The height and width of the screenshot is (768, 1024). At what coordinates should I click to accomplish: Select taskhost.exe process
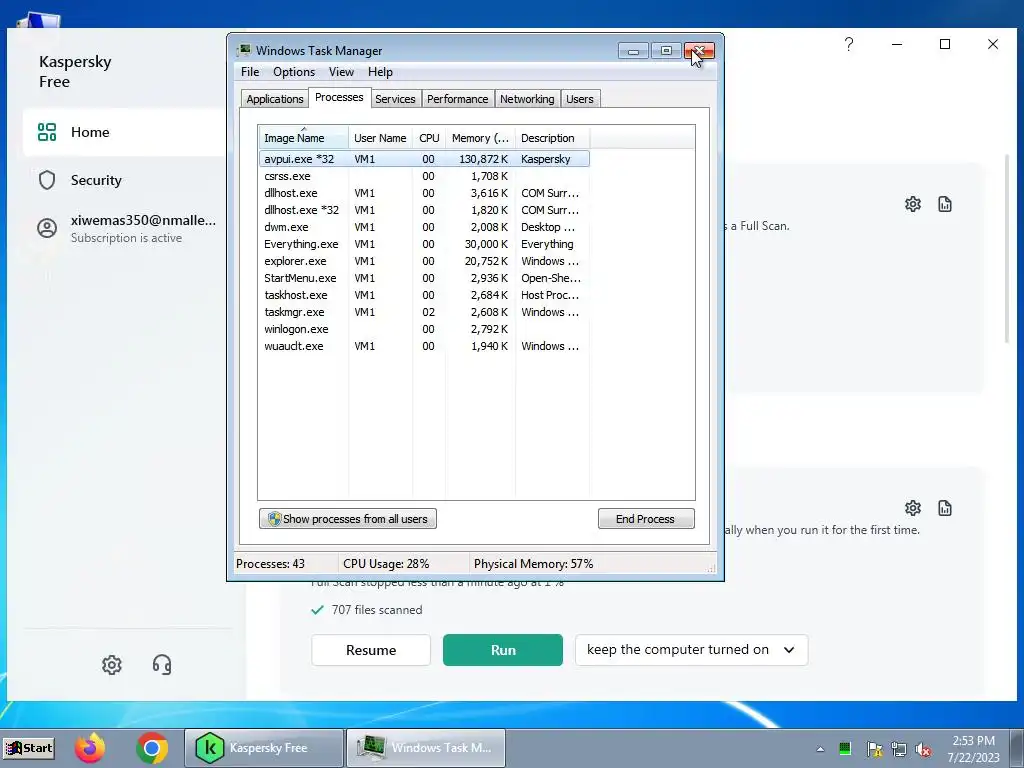424,295
